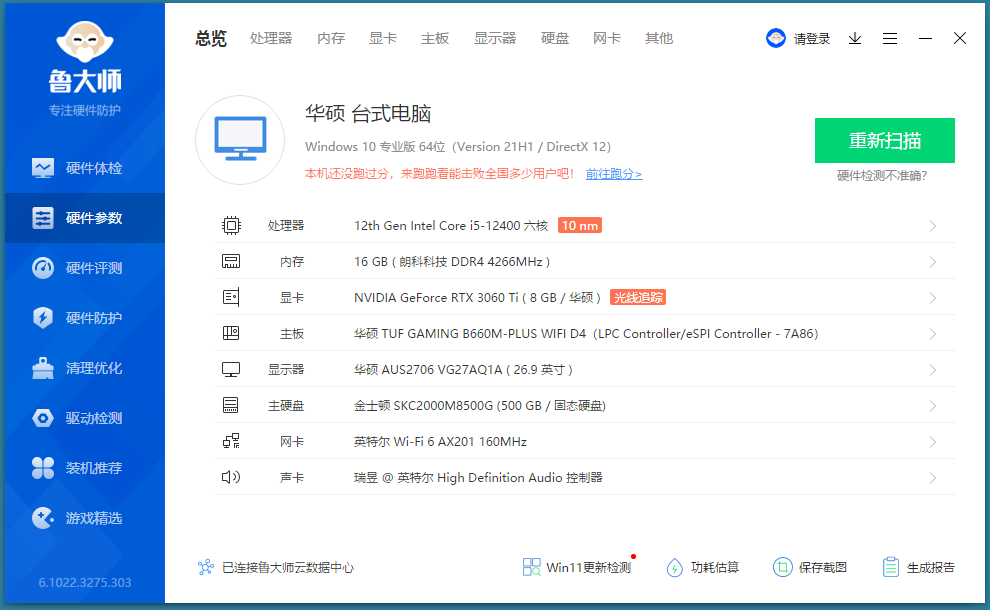Viewport: 990px width, 610px height.
Task: Click the 光线追踪 badge
Action: 638,297
